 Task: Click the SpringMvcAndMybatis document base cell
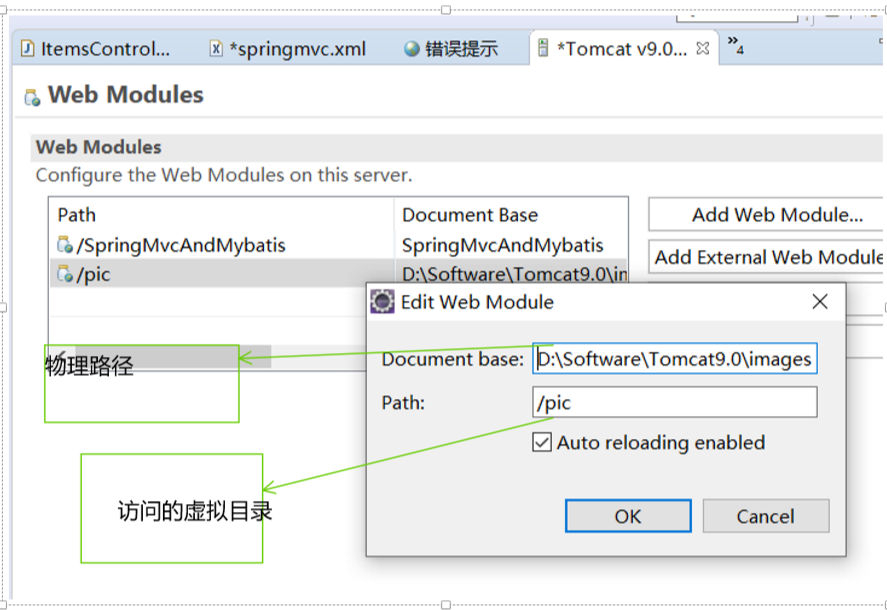(x=502, y=245)
